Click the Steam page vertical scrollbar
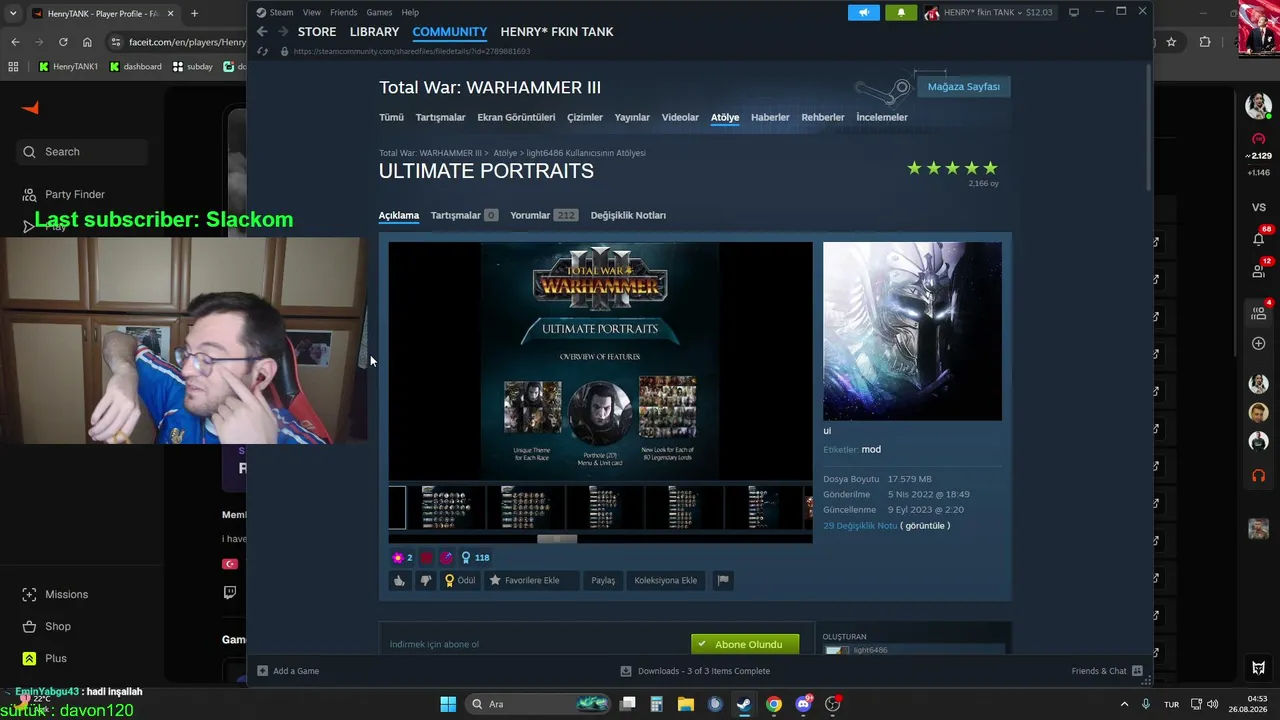This screenshot has width=1280, height=720. 1149,126
